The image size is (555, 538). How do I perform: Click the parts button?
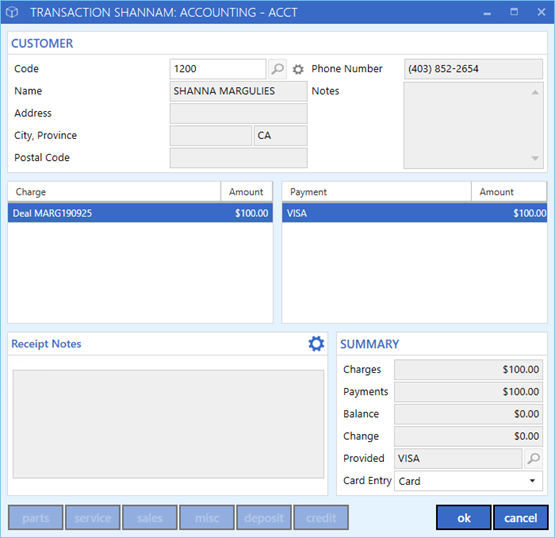[36, 518]
